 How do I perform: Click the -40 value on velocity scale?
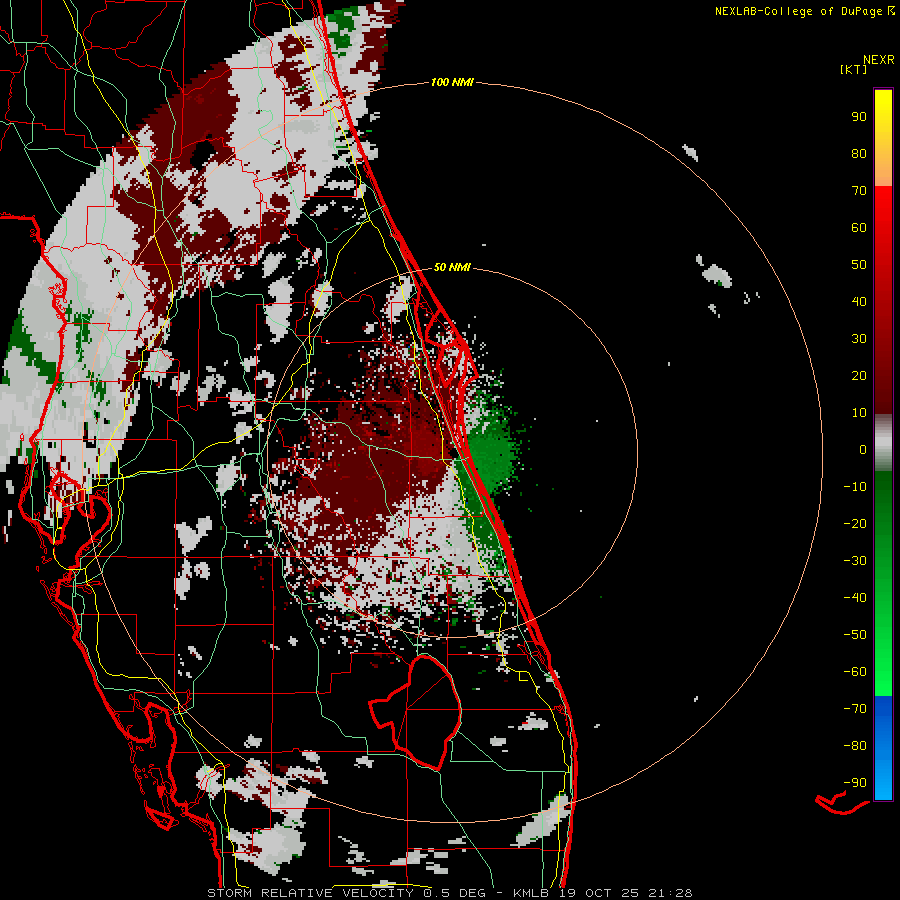[855, 598]
